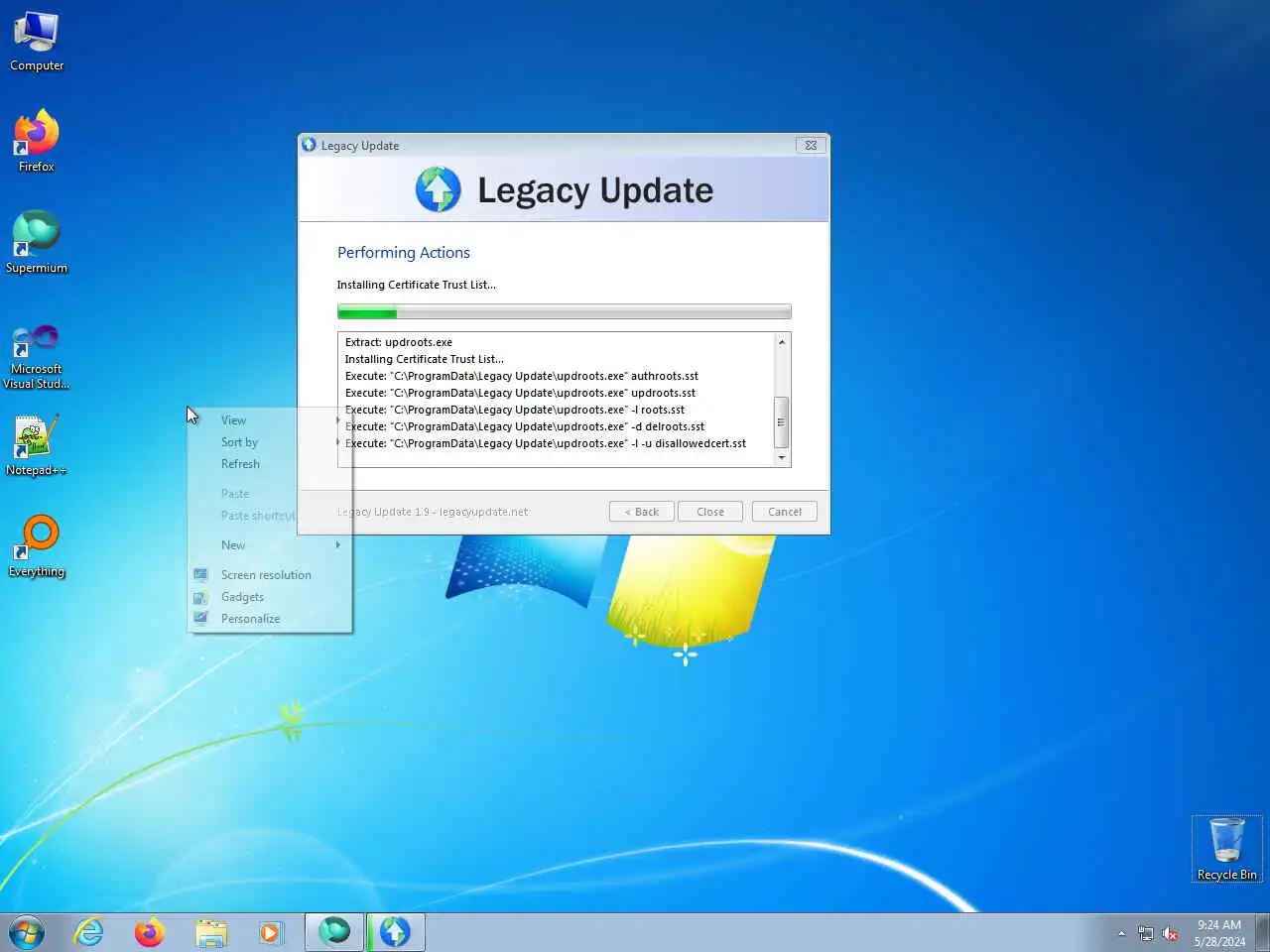Open Windows Media Player from the taskbar

click(270, 932)
